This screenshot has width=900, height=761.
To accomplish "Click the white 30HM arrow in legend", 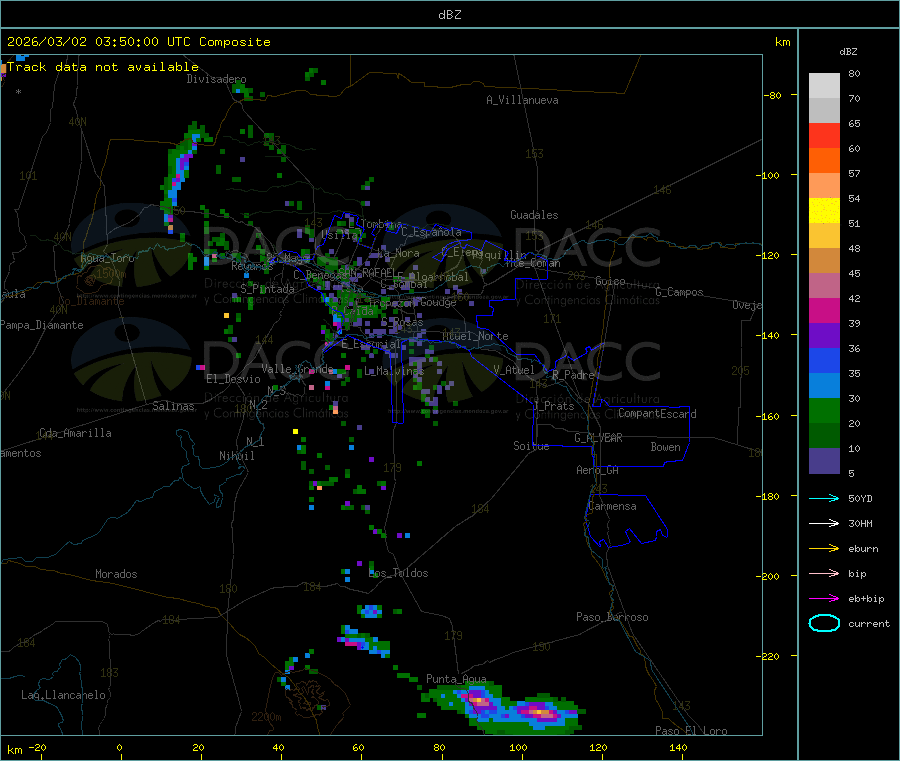I will [x=824, y=523].
